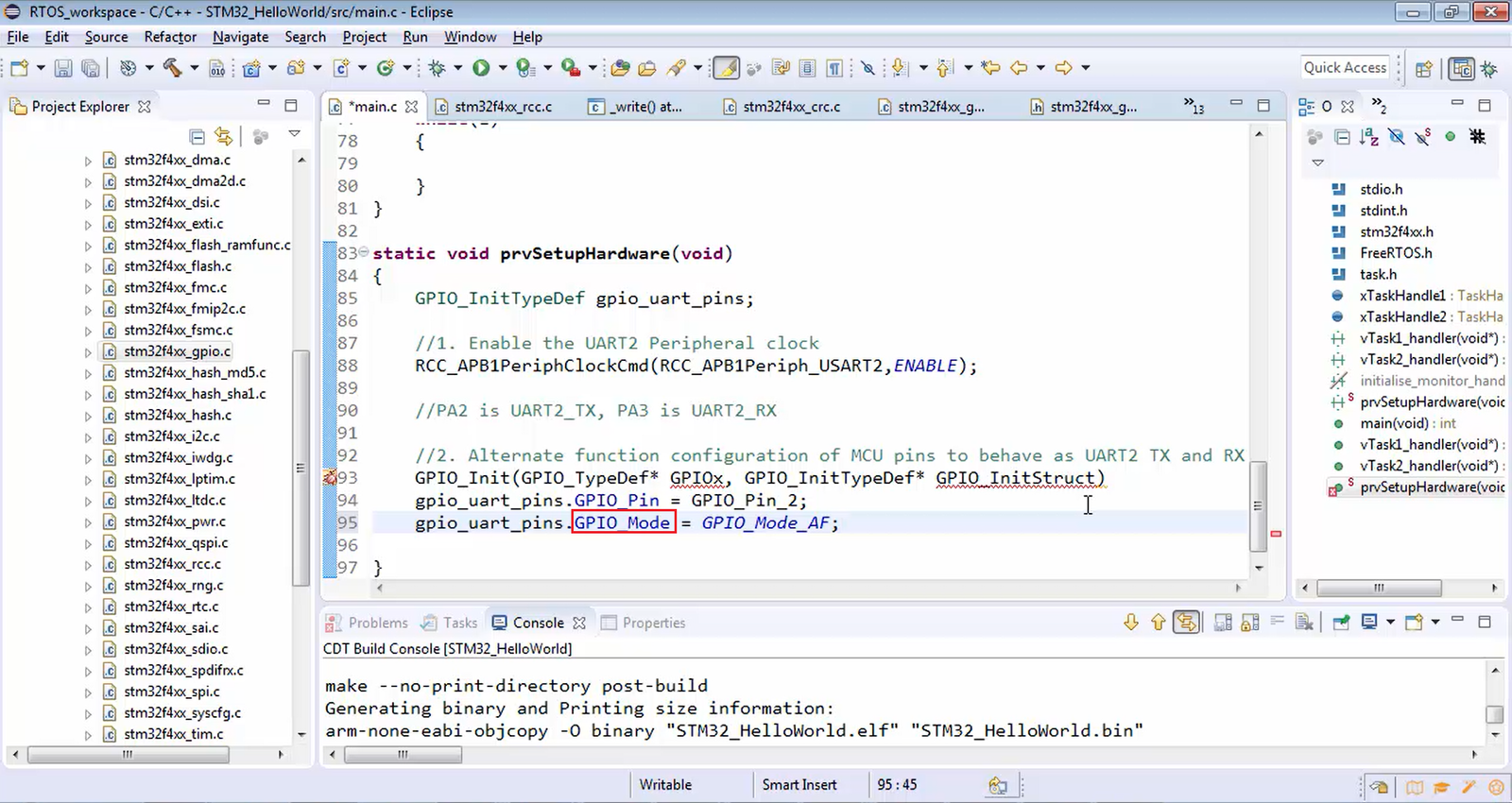Screen dimensions: 1512x803
Task: Open the Run button dropdown arrow
Action: click(503, 68)
